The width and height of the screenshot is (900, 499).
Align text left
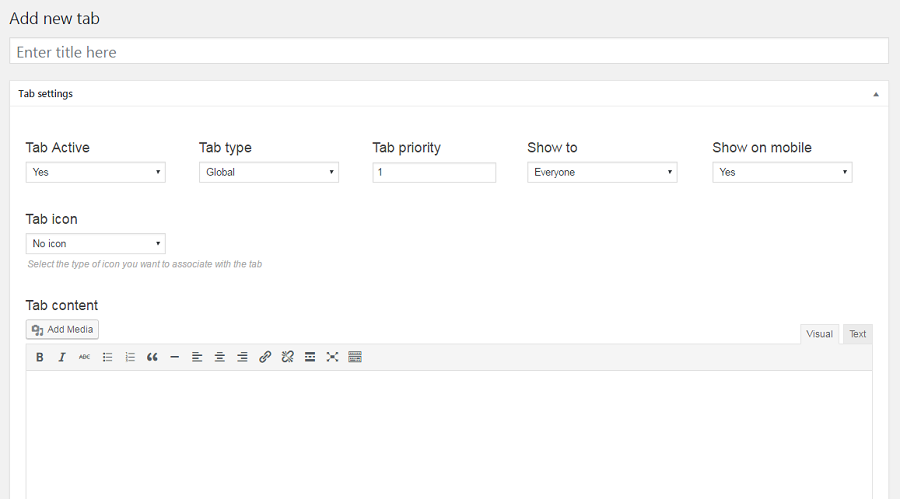click(x=197, y=357)
